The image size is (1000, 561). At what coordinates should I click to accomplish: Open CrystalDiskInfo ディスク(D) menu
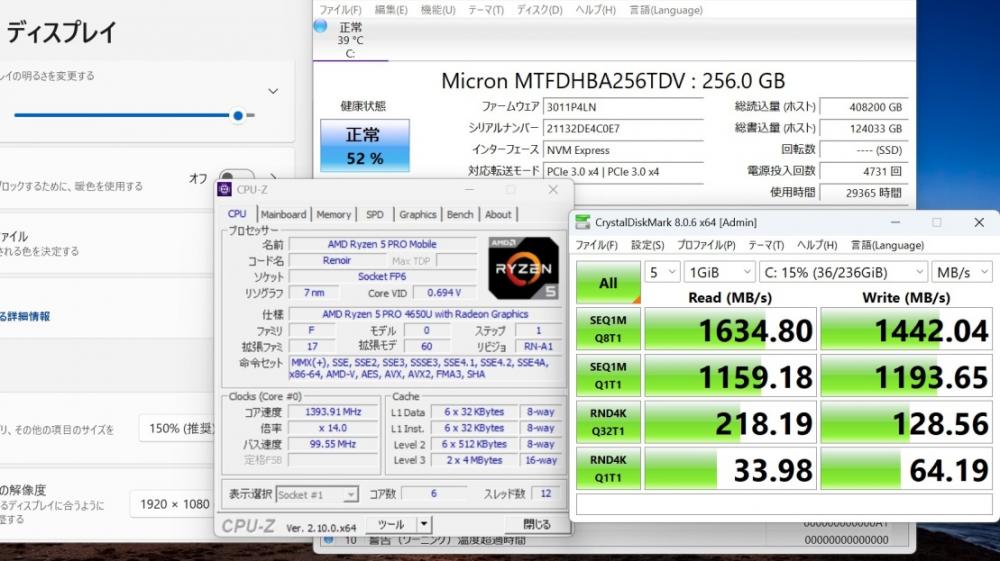point(540,10)
